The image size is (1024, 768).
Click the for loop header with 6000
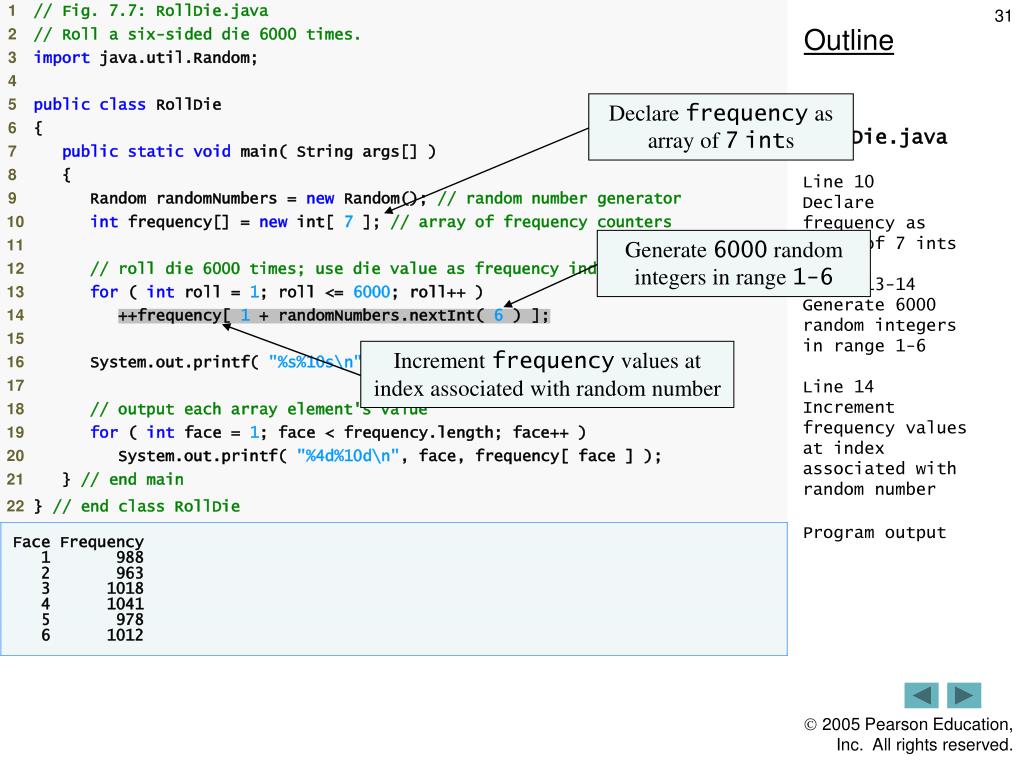[x=287, y=292]
